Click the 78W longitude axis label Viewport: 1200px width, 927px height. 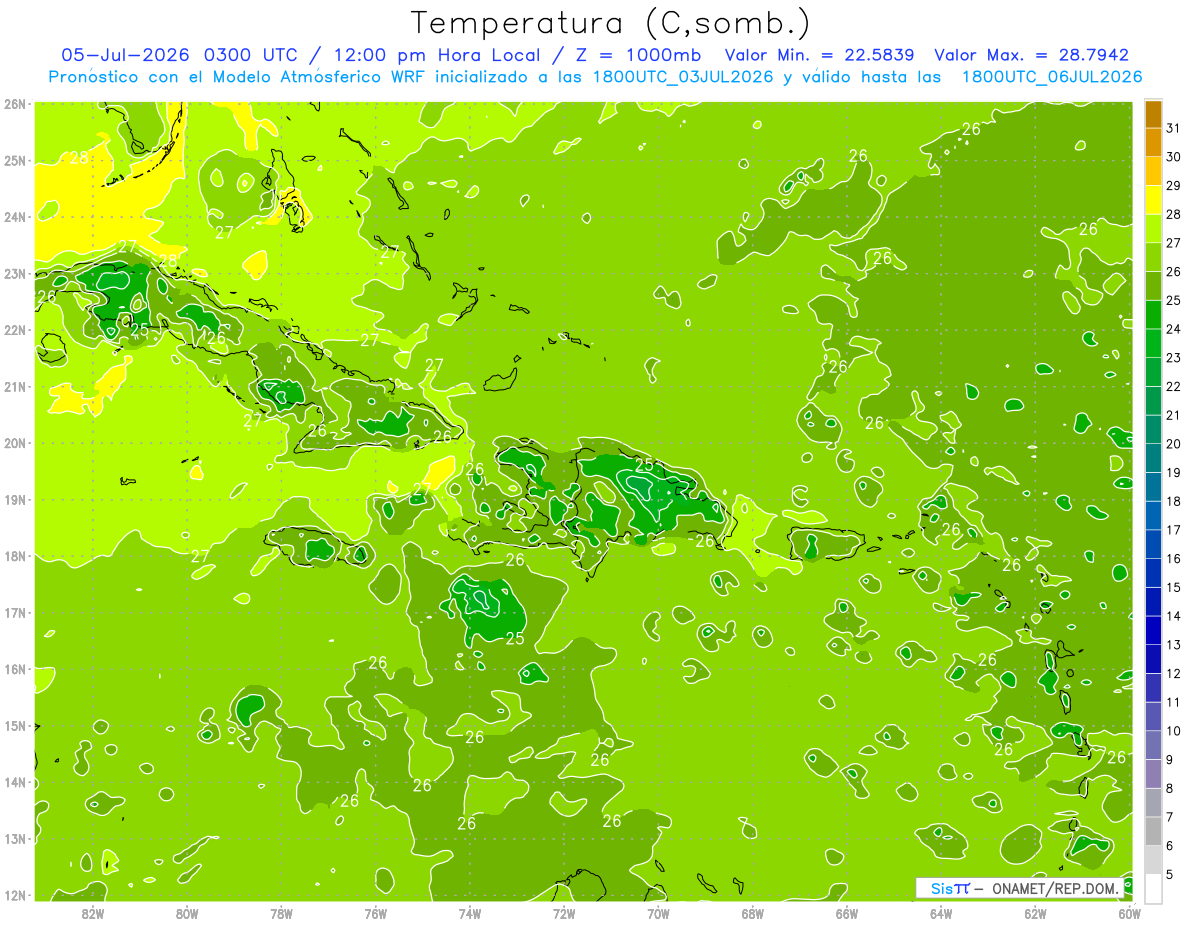pyautogui.click(x=281, y=913)
